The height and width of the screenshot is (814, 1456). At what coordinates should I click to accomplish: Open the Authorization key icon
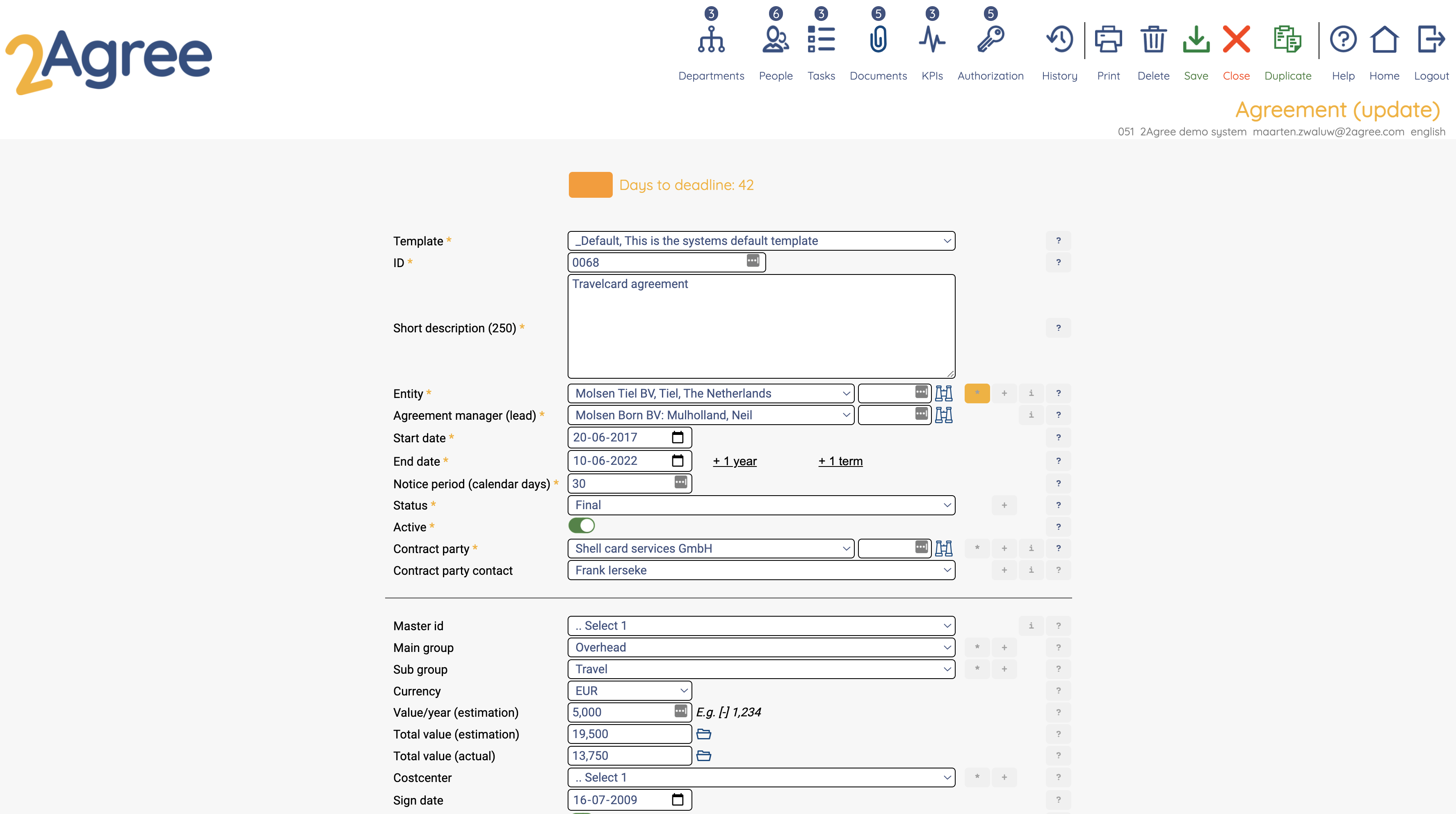tap(990, 39)
